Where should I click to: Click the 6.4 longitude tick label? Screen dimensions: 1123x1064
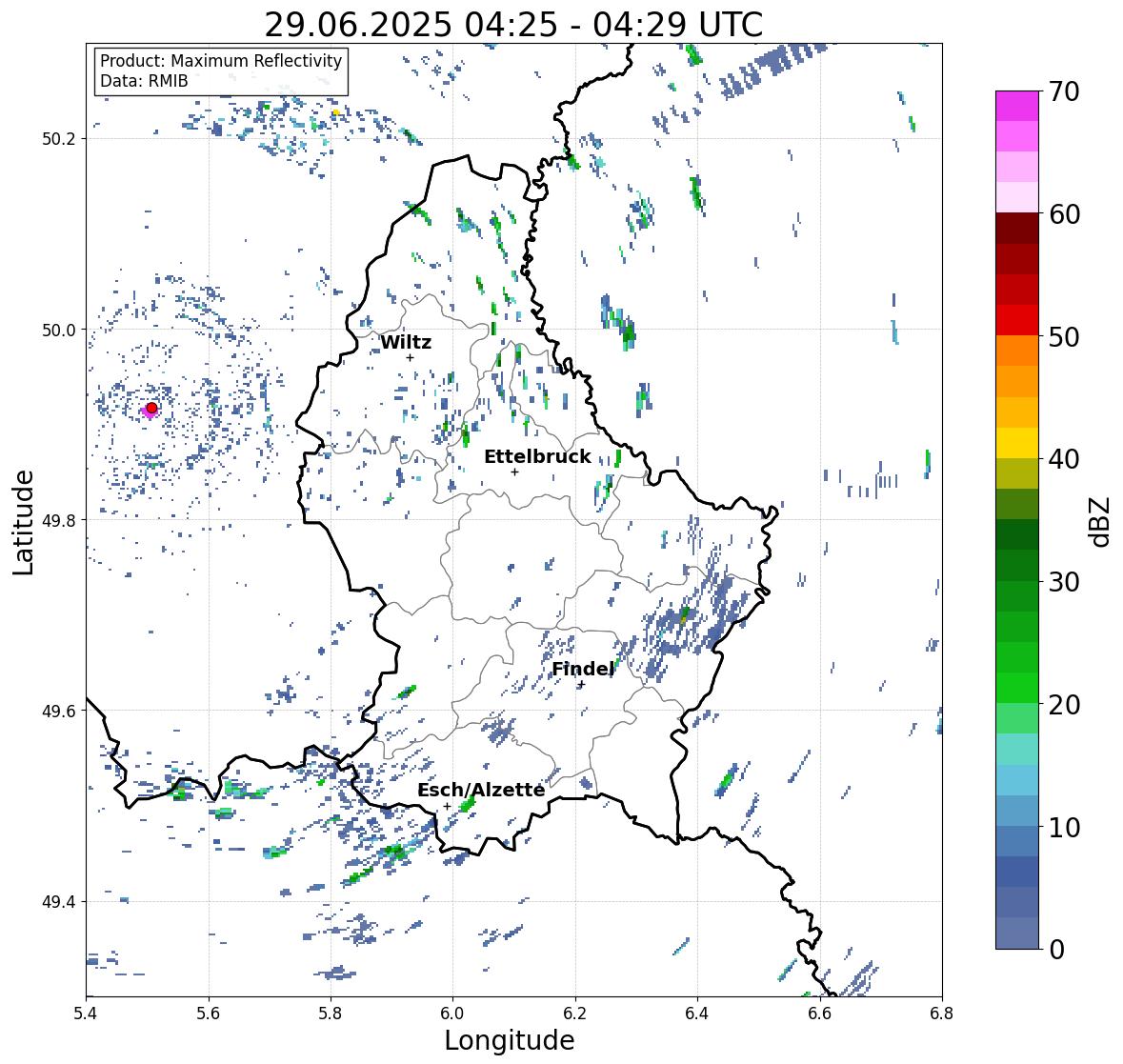coord(697,1013)
